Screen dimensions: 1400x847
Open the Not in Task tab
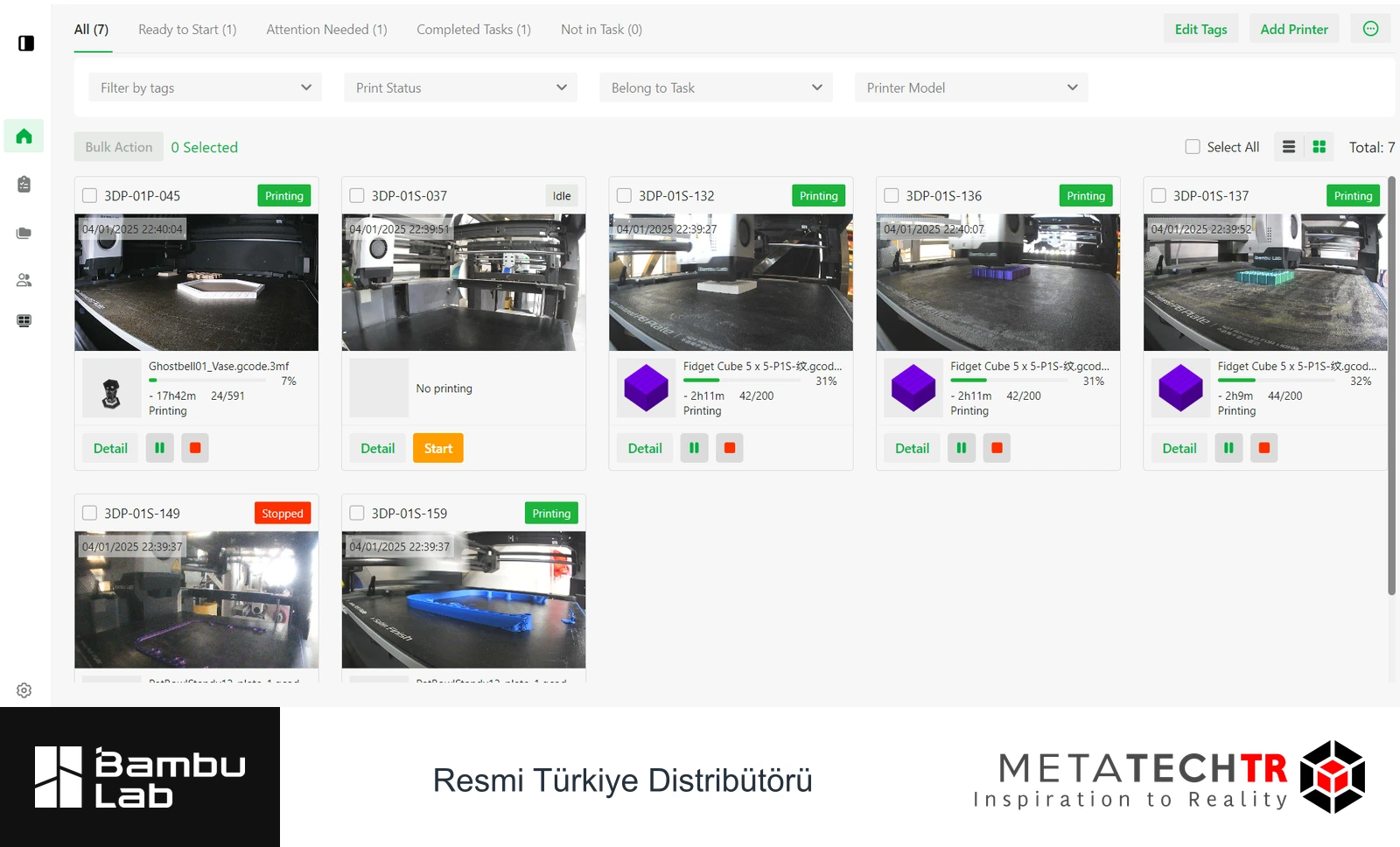tap(601, 30)
